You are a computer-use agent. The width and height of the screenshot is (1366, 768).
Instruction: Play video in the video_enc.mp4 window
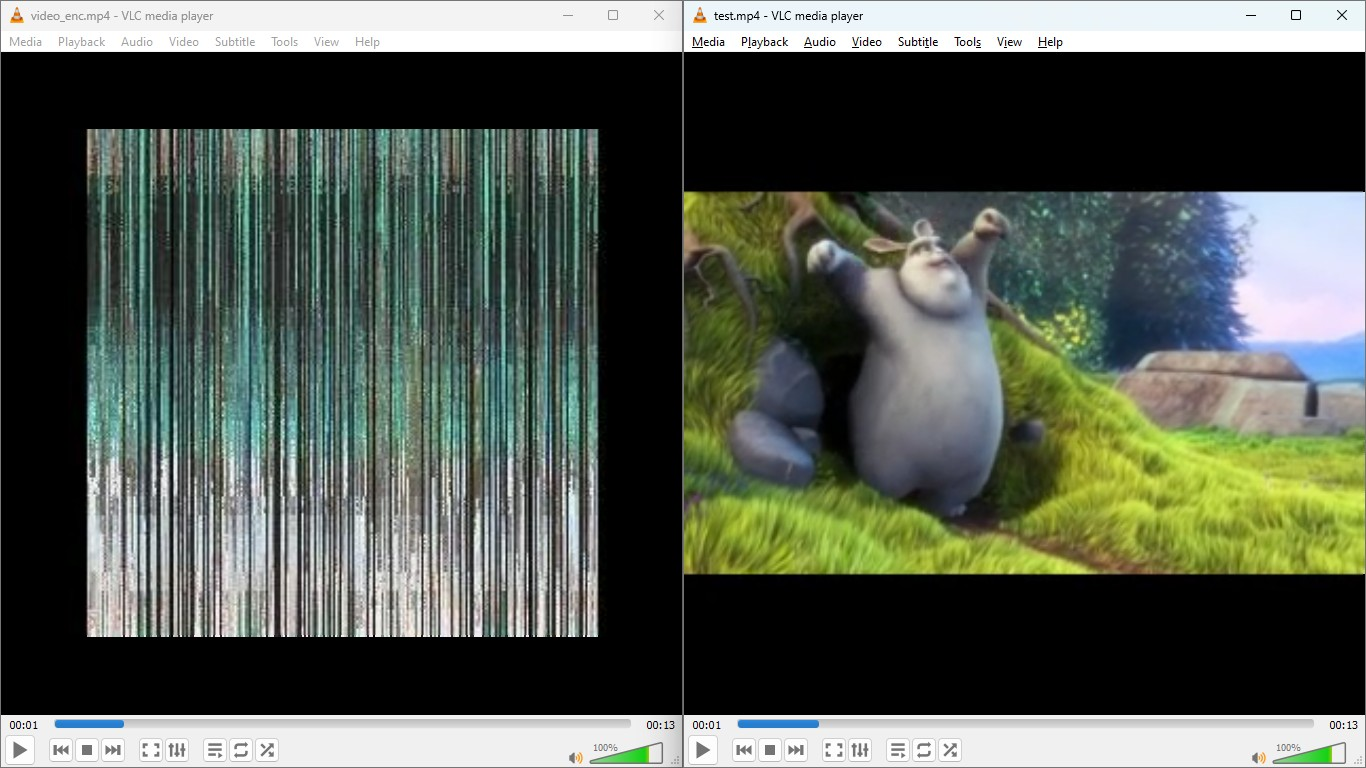20,750
